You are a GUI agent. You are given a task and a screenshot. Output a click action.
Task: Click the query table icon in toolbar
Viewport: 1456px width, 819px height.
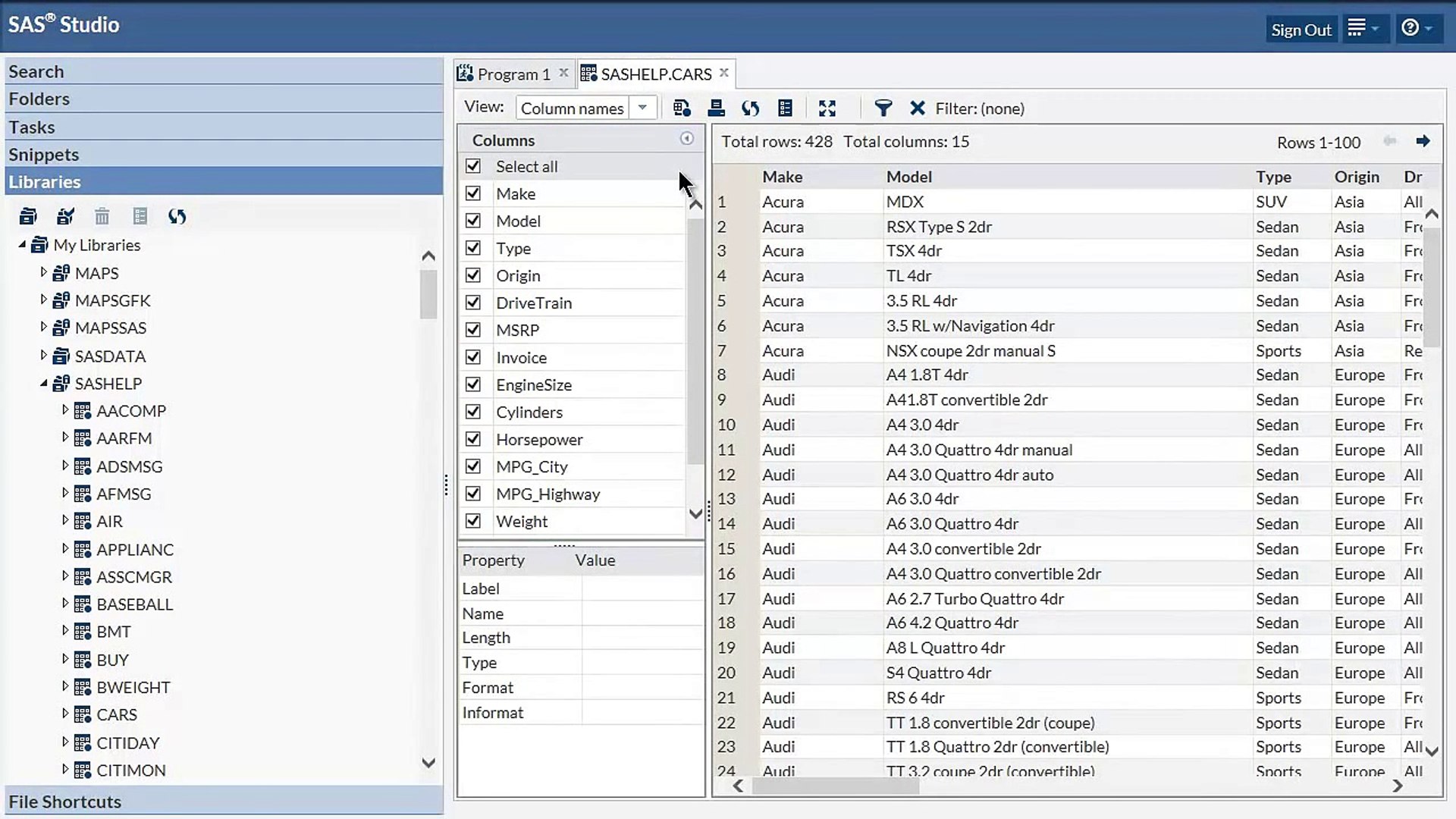point(682,108)
